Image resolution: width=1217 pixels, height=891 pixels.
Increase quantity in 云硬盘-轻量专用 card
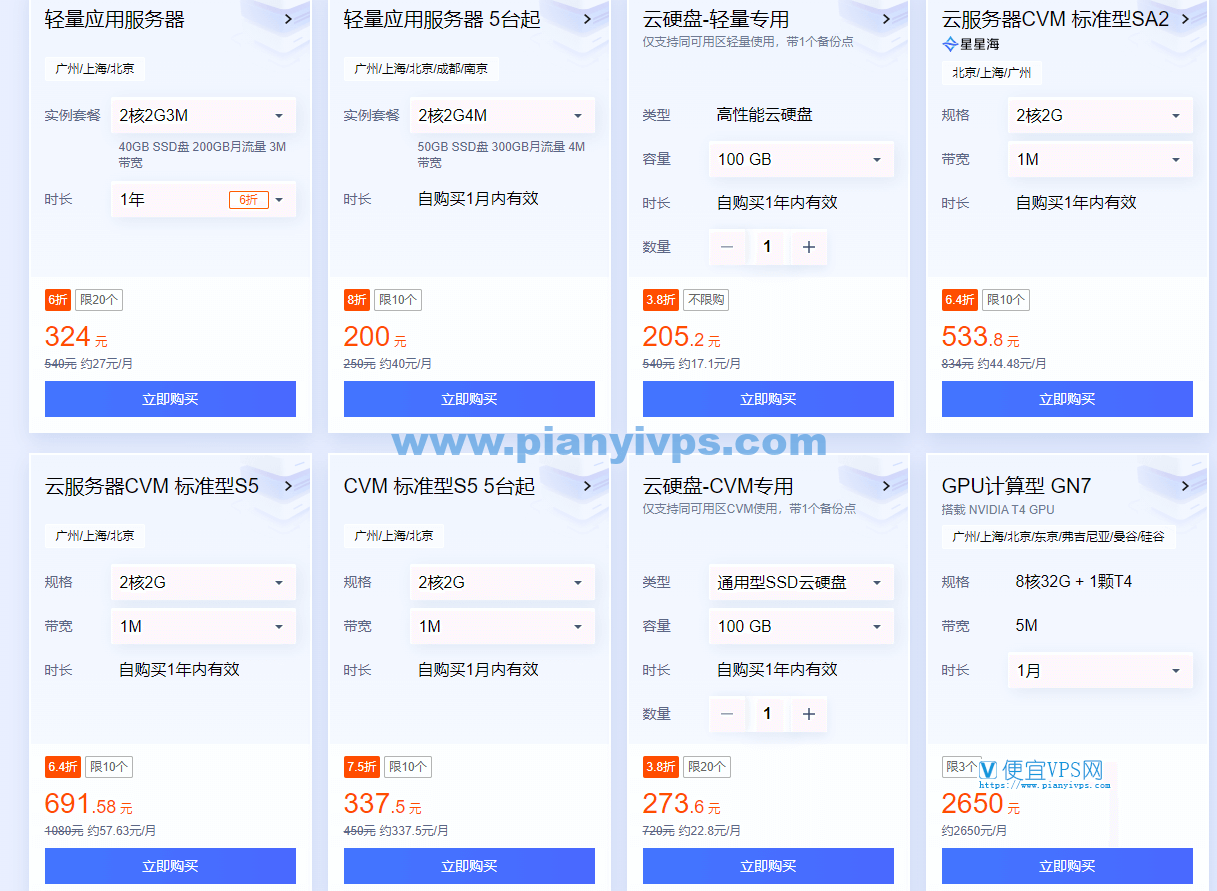[x=809, y=247]
